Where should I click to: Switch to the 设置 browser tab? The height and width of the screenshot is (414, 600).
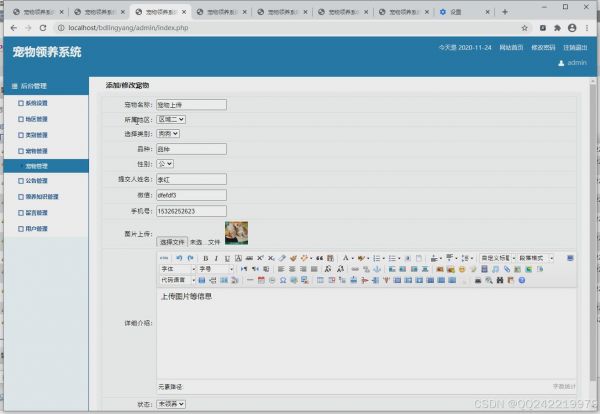click(x=464, y=12)
